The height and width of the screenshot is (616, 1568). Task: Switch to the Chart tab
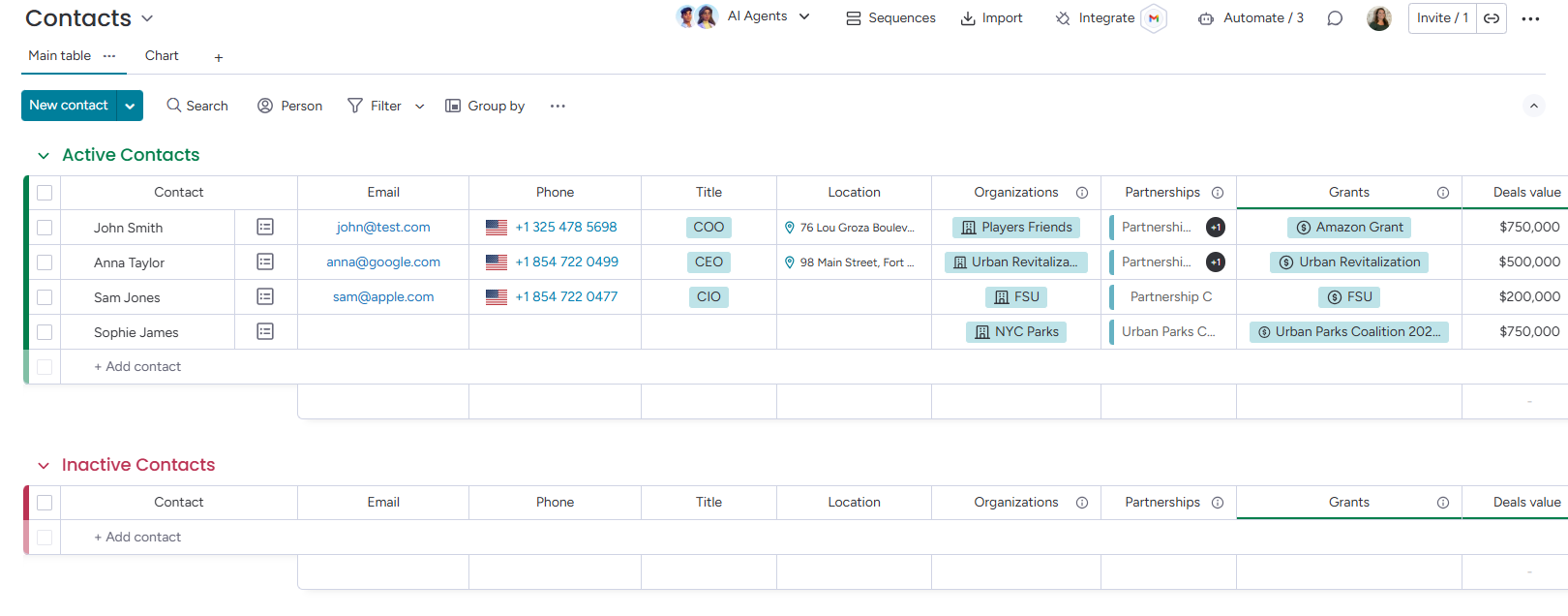point(162,56)
